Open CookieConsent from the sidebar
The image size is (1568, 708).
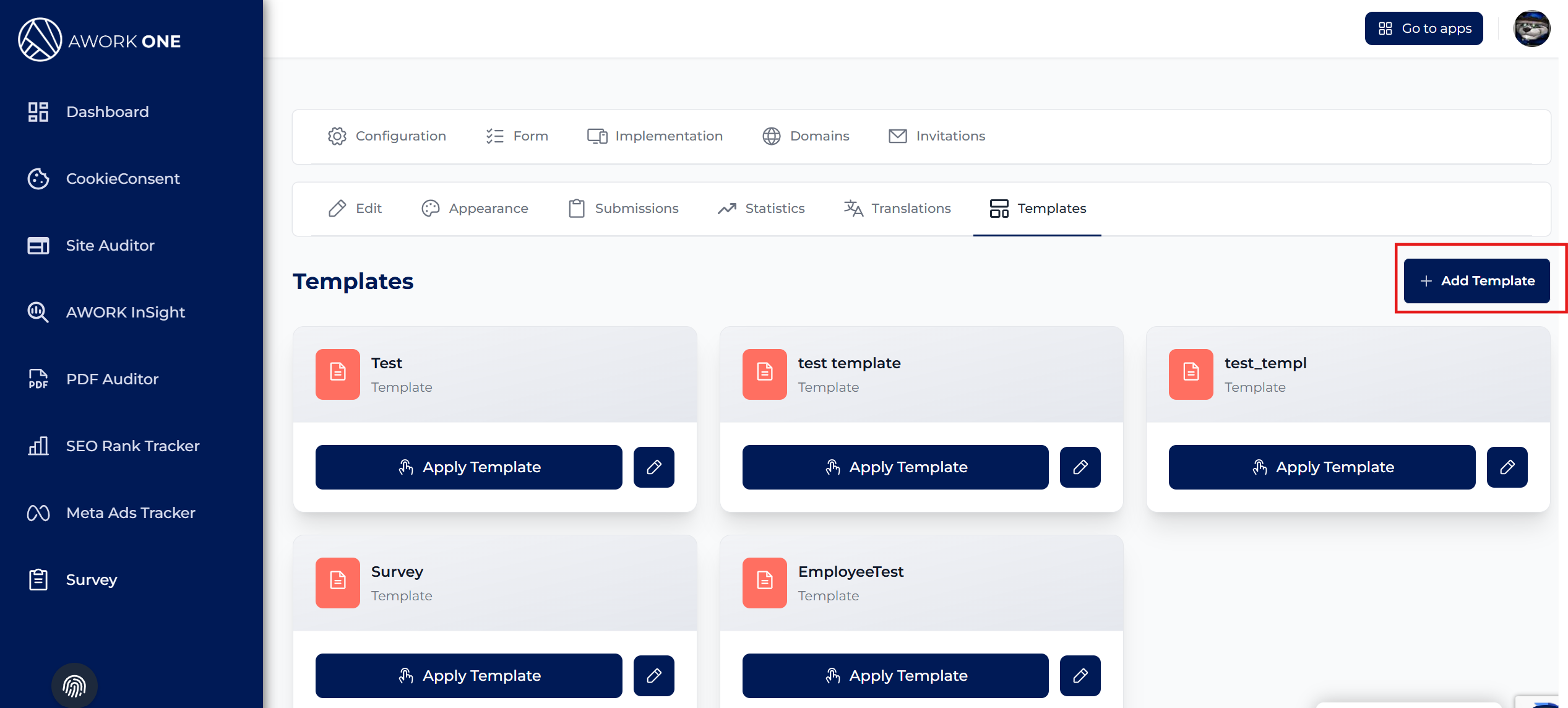pyautogui.click(x=123, y=179)
